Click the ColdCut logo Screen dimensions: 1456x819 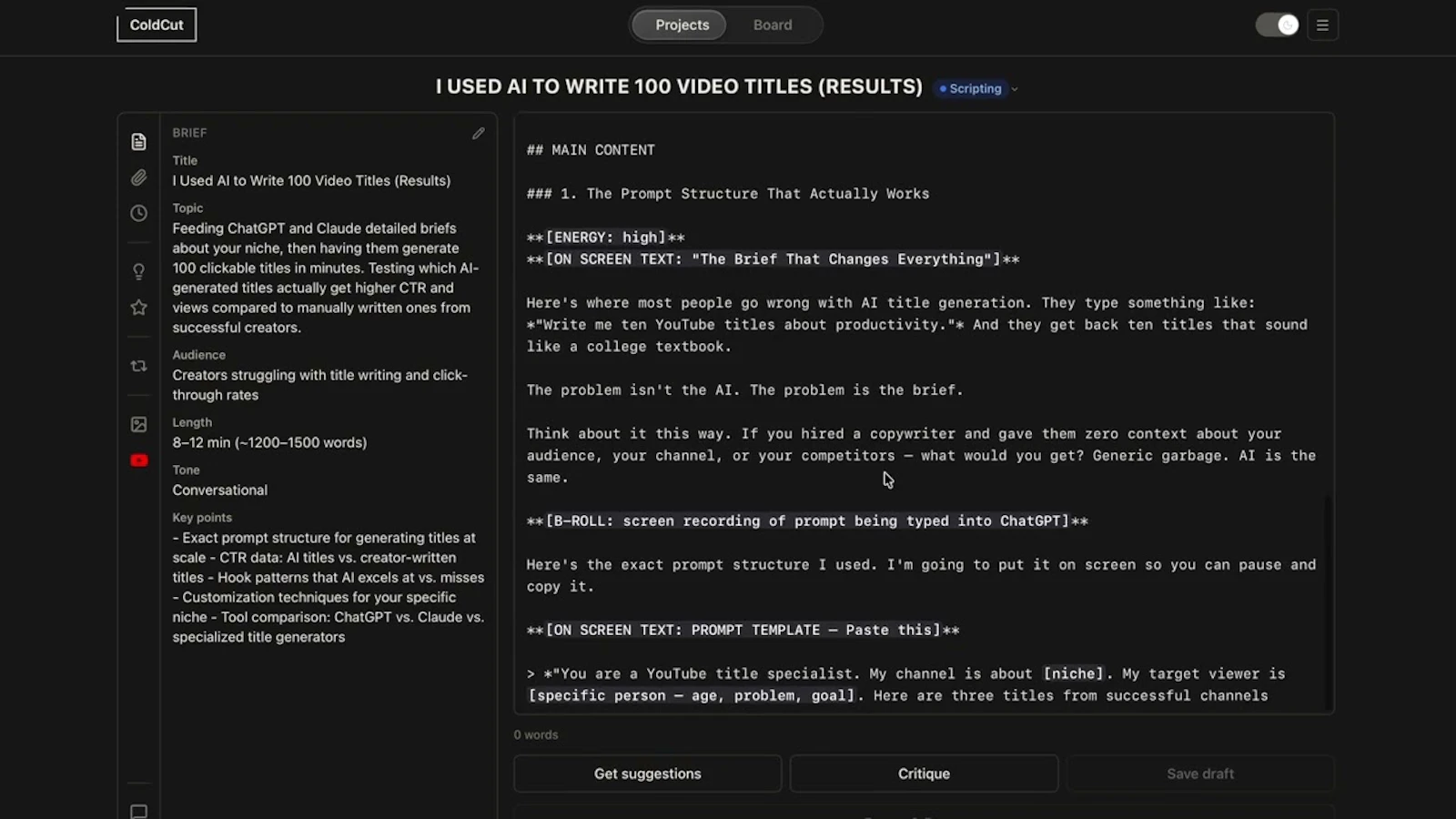(157, 25)
